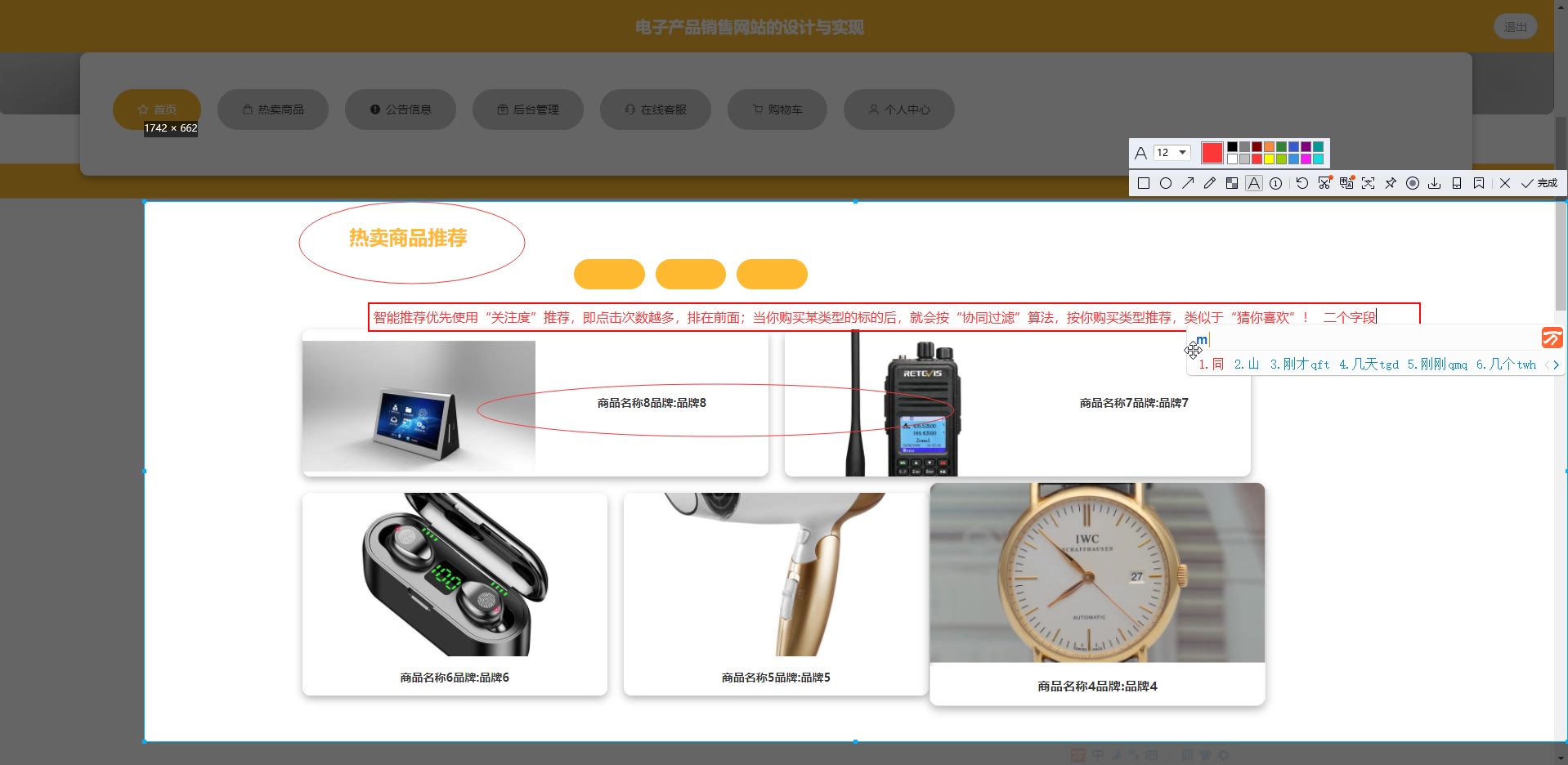Open product card 商品名称6品牌:品牌6
Screen dimensions: 1568x765
455,594
